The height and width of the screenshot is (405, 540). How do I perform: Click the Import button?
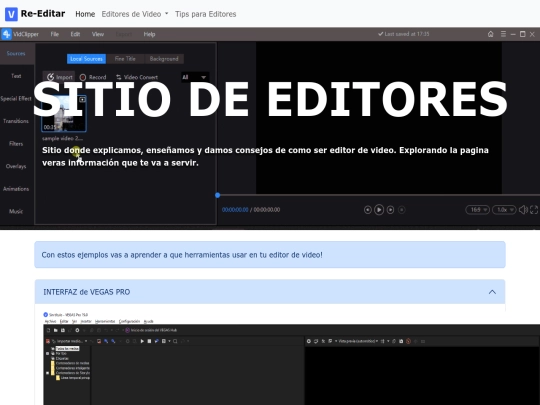[60, 77]
